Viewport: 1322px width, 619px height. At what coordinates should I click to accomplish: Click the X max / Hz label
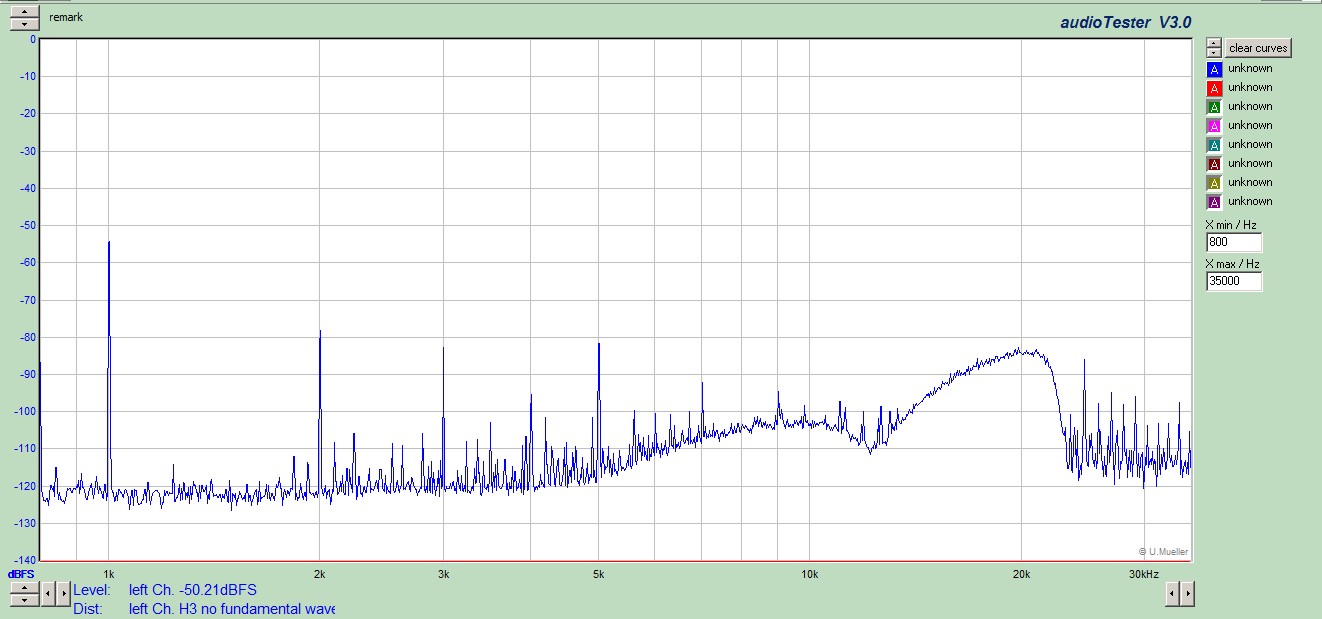pyautogui.click(x=1233, y=264)
